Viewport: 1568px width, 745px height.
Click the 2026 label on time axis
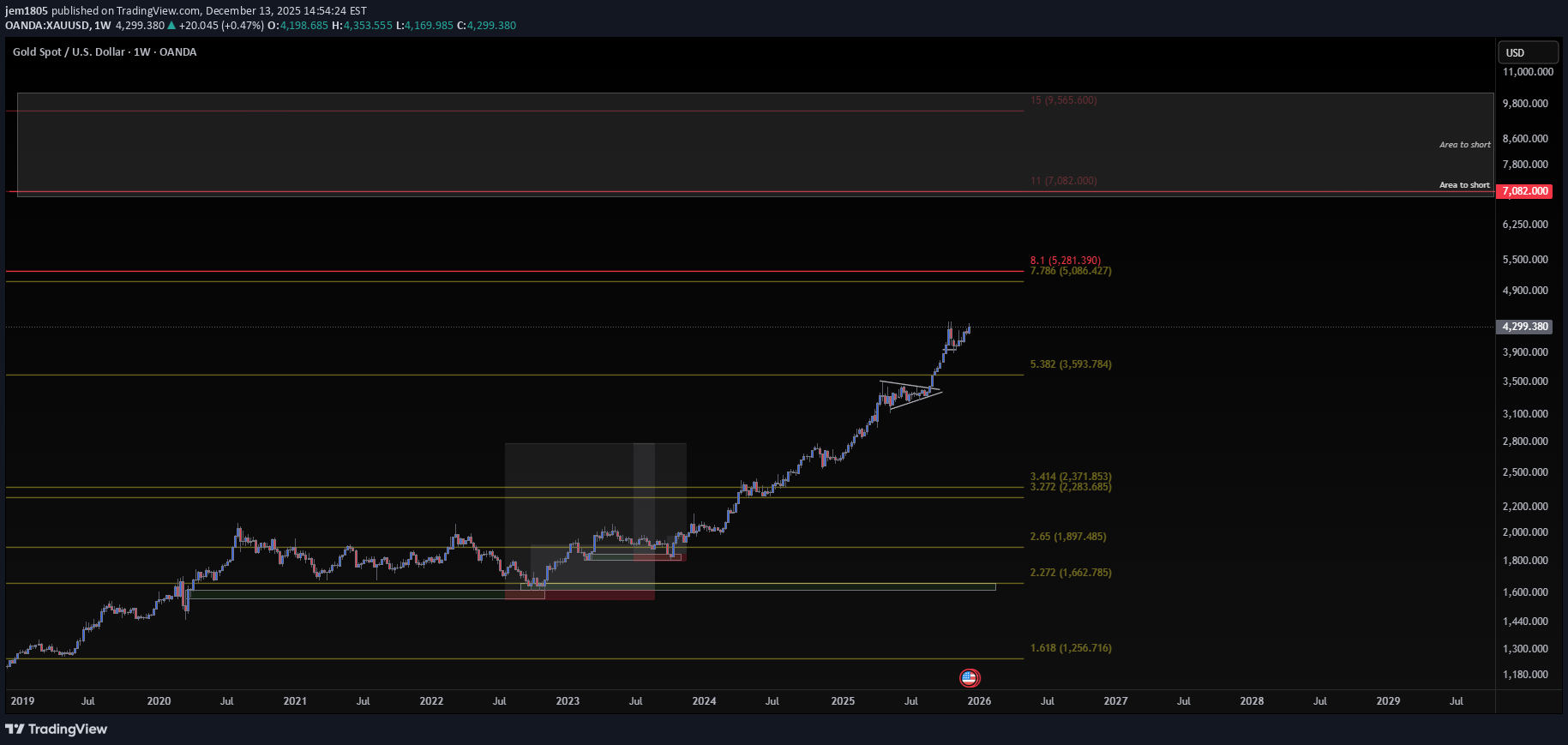pyautogui.click(x=979, y=701)
